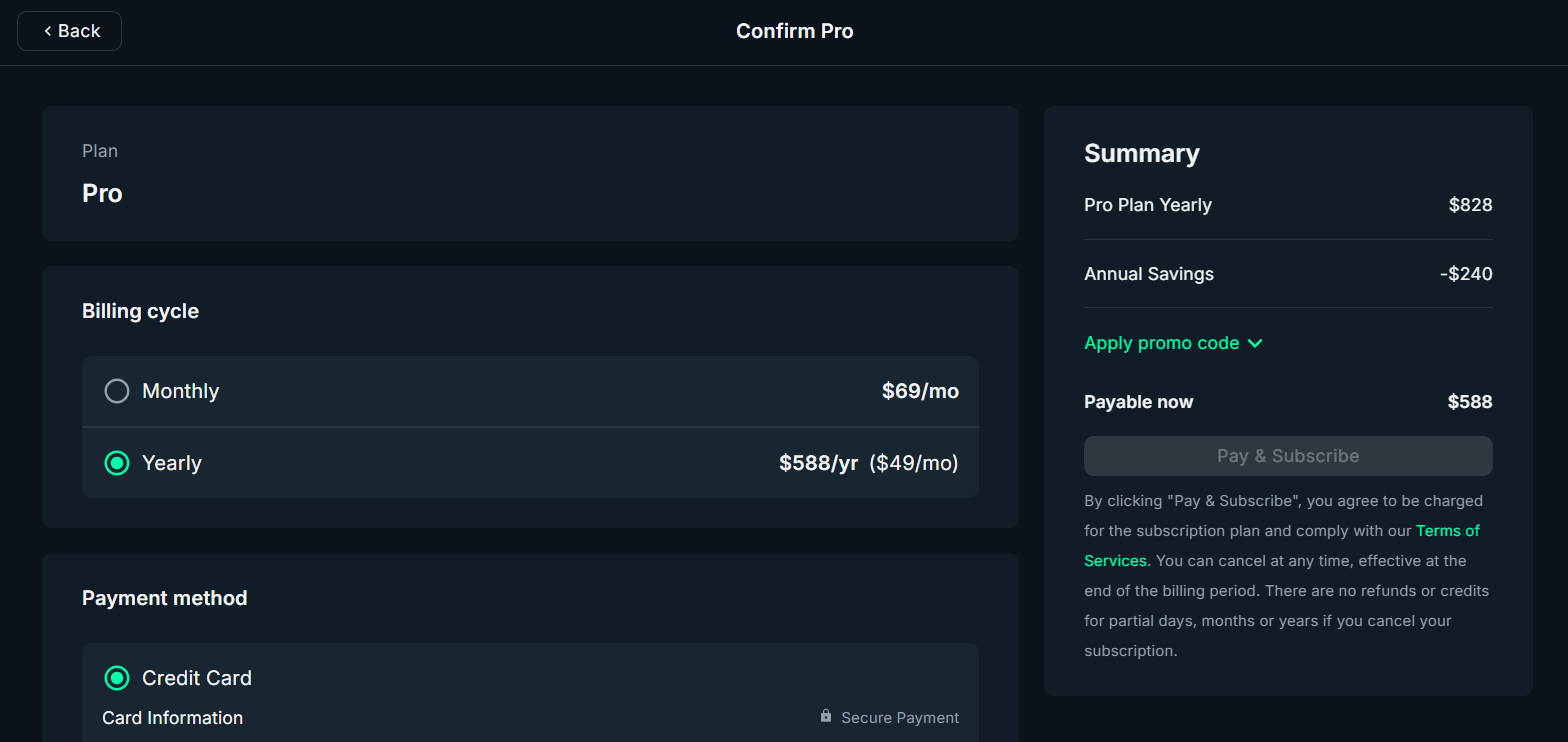Select the Pro plan card
The width and height of the screenshot is (1568, 742).
click(x=530, y=173)
